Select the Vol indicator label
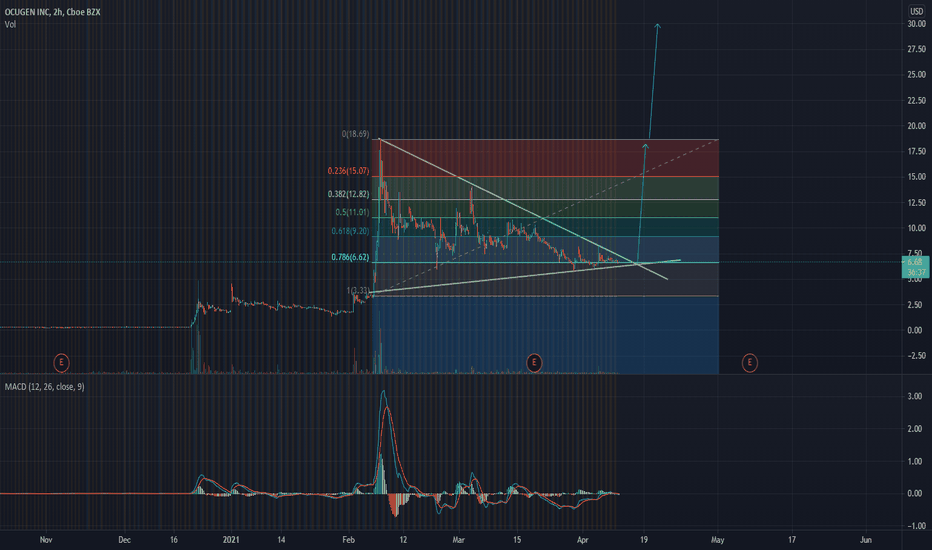 [10, 24]
